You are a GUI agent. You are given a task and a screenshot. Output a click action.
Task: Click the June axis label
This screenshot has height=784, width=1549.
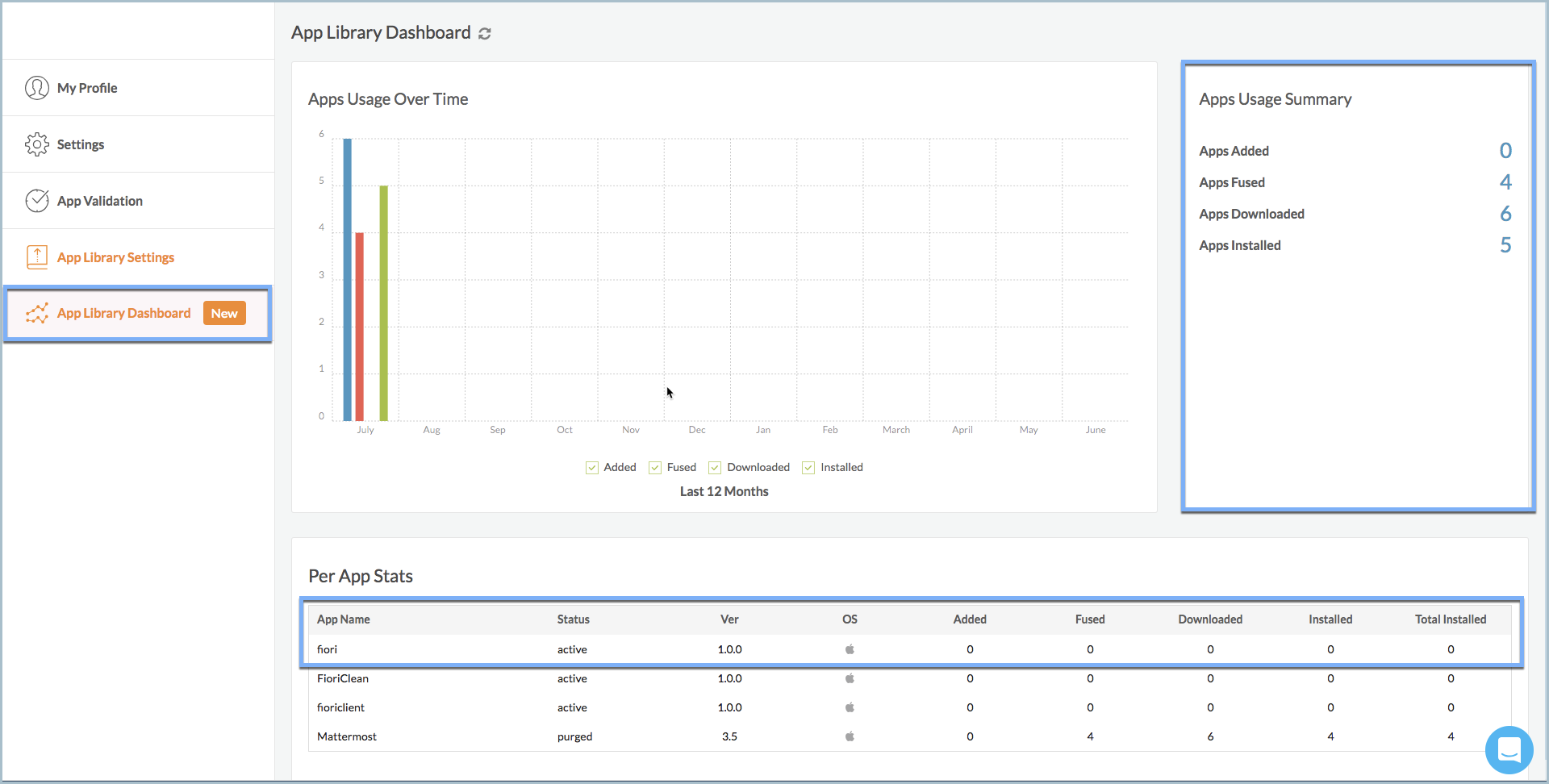(x=1096, y=430)
